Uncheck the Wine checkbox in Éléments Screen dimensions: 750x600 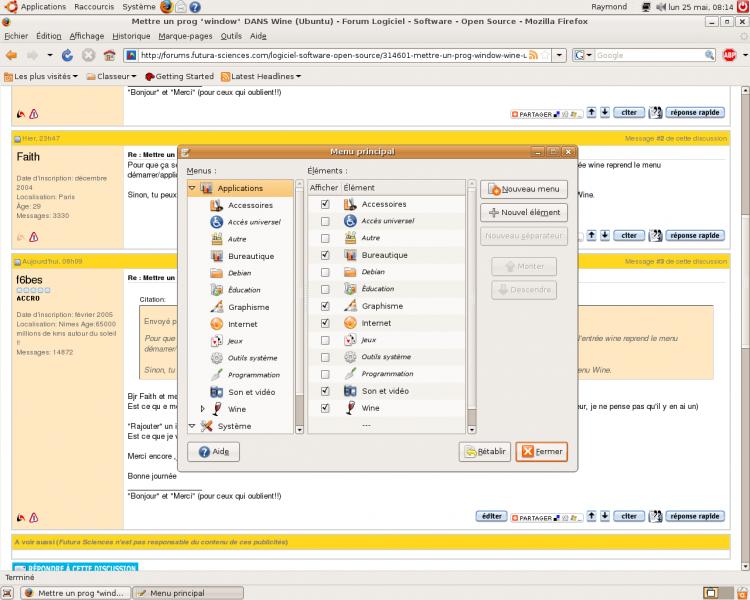coord(325,408)
